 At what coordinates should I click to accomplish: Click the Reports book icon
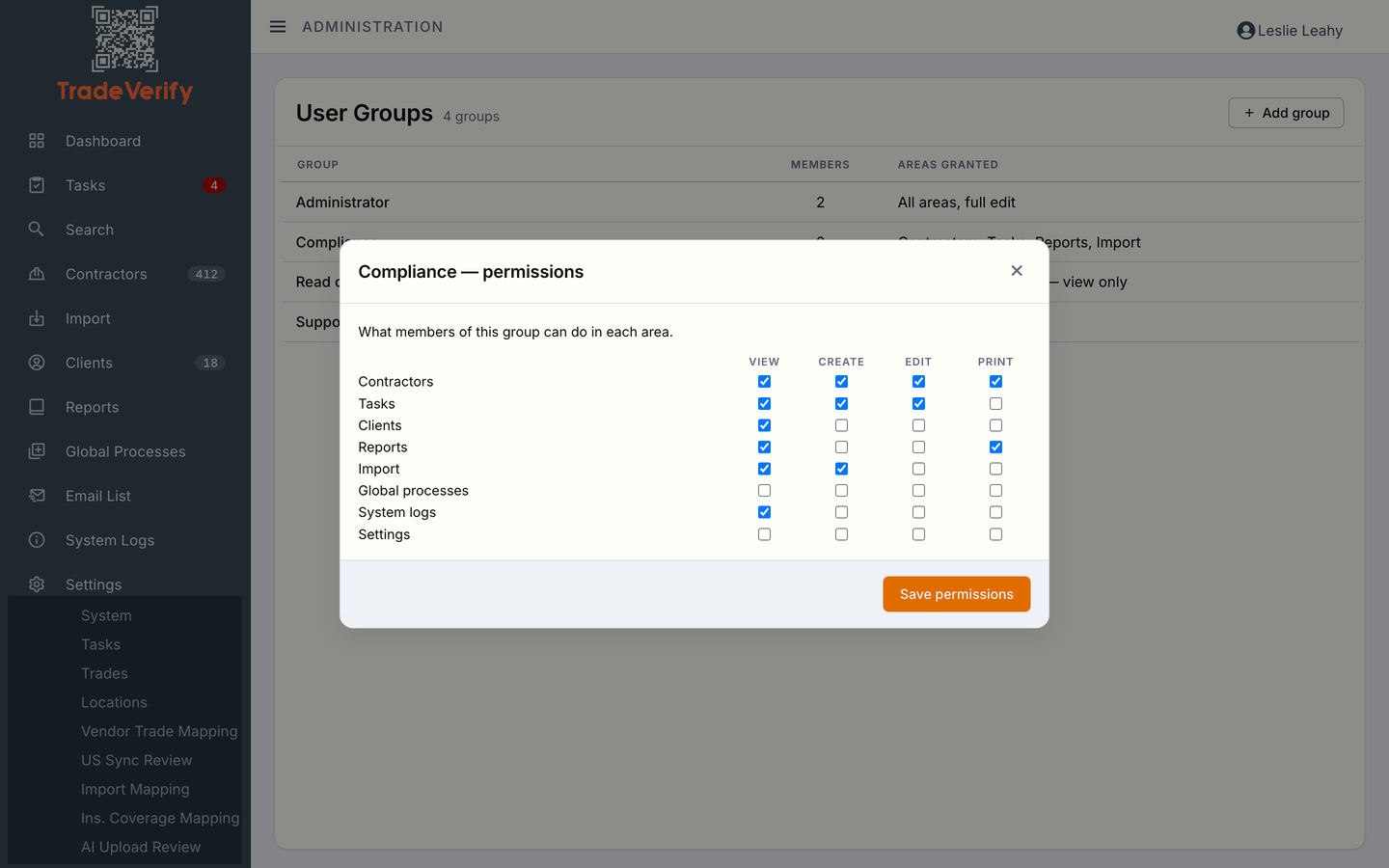point(37,407)
